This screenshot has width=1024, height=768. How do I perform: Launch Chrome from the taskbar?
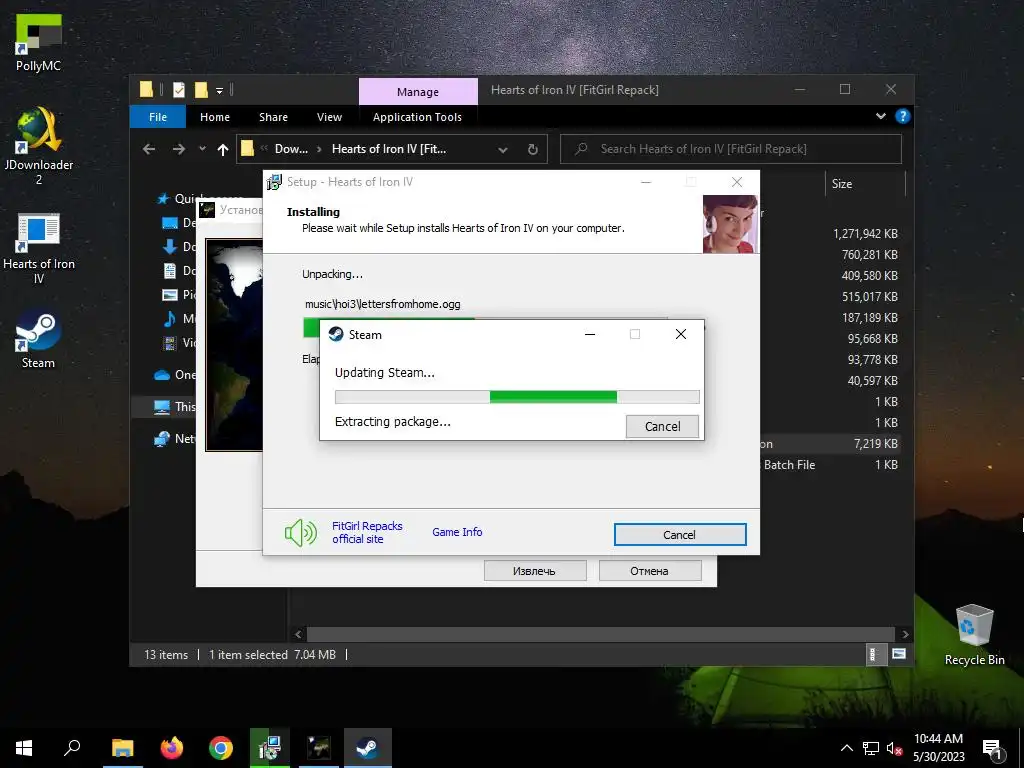coord(221,748)
